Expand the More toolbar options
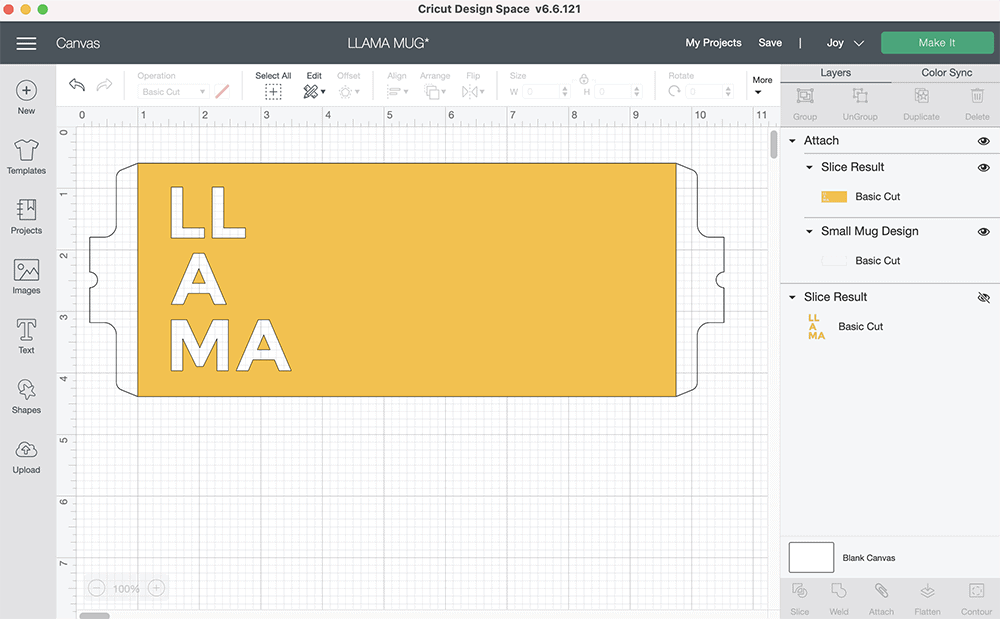The width and height of the screenshot is (1000, 619). click(x=761, y=85)
